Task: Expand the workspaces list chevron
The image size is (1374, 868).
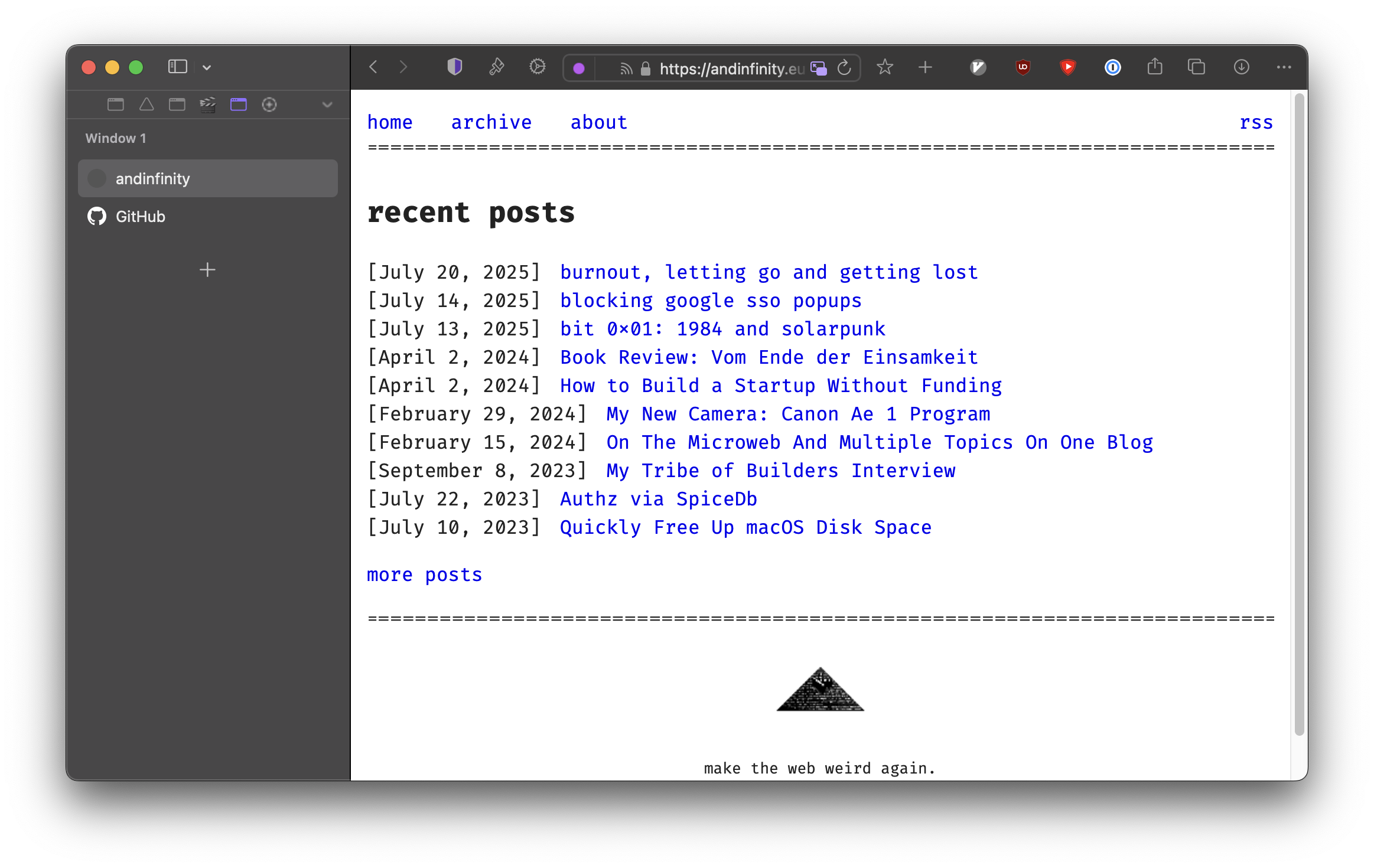Action: [x=327, y=105]
